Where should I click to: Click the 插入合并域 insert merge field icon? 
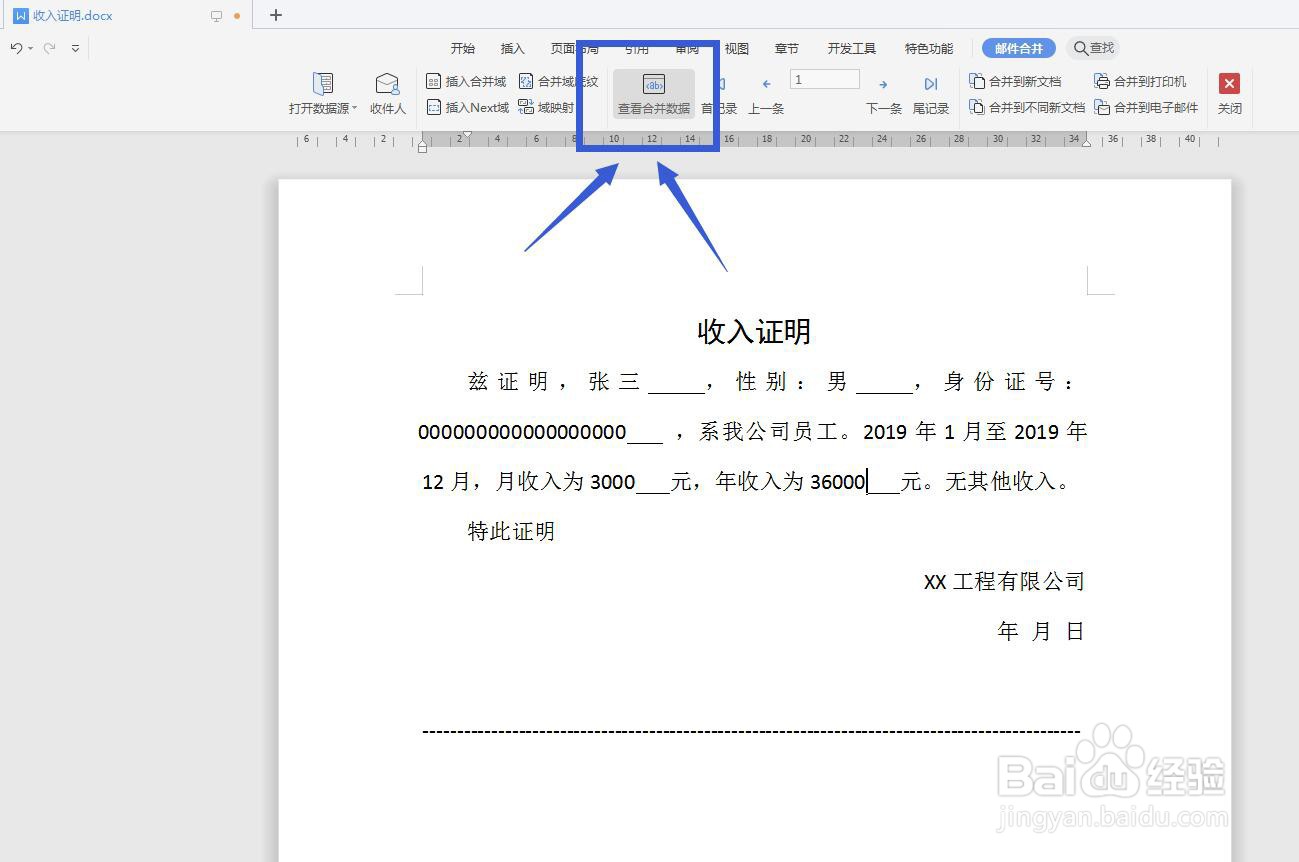466,81
